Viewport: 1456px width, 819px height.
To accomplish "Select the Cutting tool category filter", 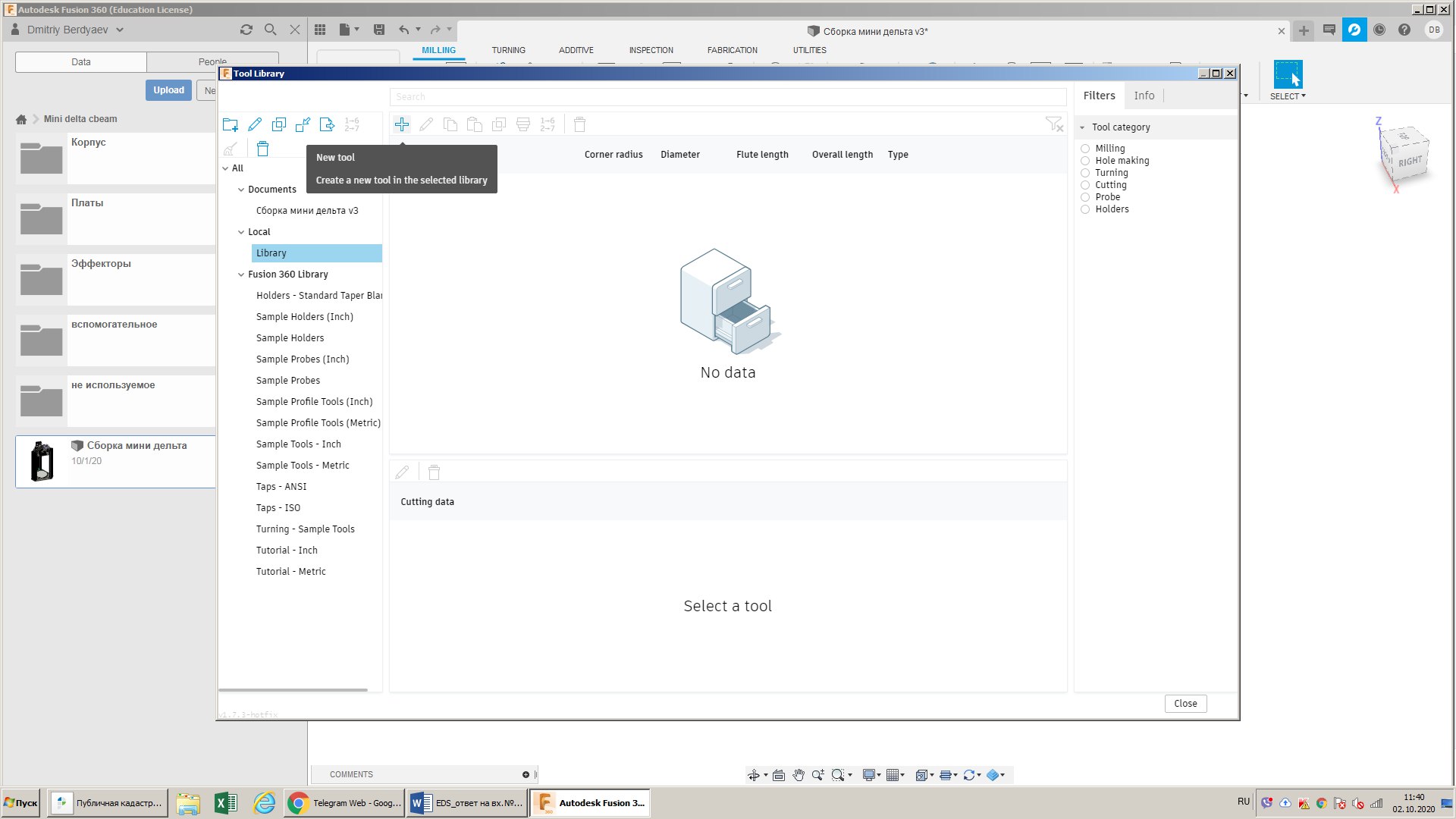I will [x=1085, y=185].
